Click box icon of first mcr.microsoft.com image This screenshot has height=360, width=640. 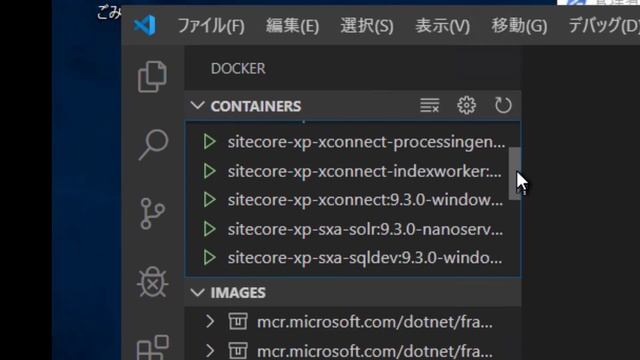(x=238, y=322)
